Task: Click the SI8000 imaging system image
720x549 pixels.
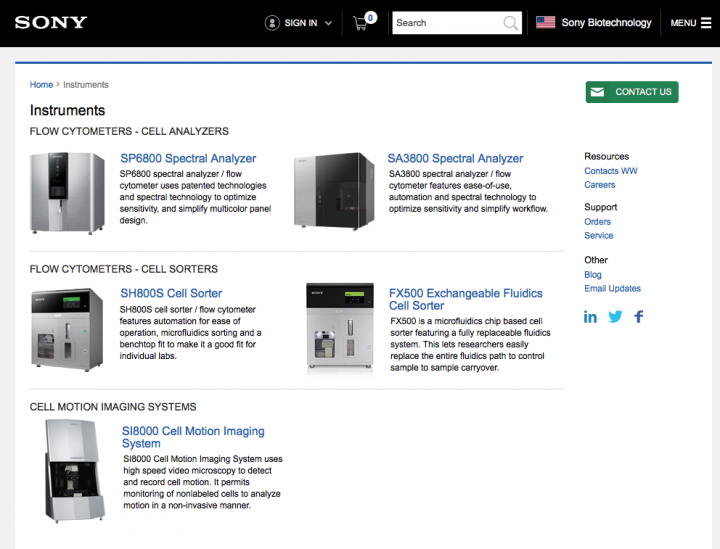Action: [74, 471]
